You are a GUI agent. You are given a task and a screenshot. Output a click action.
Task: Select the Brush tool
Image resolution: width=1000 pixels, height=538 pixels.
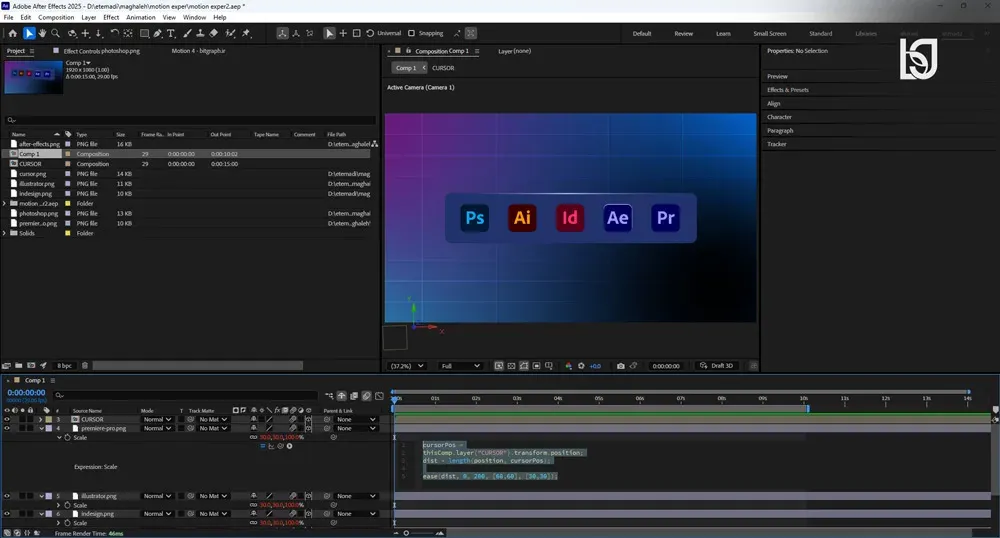(188, 33)
